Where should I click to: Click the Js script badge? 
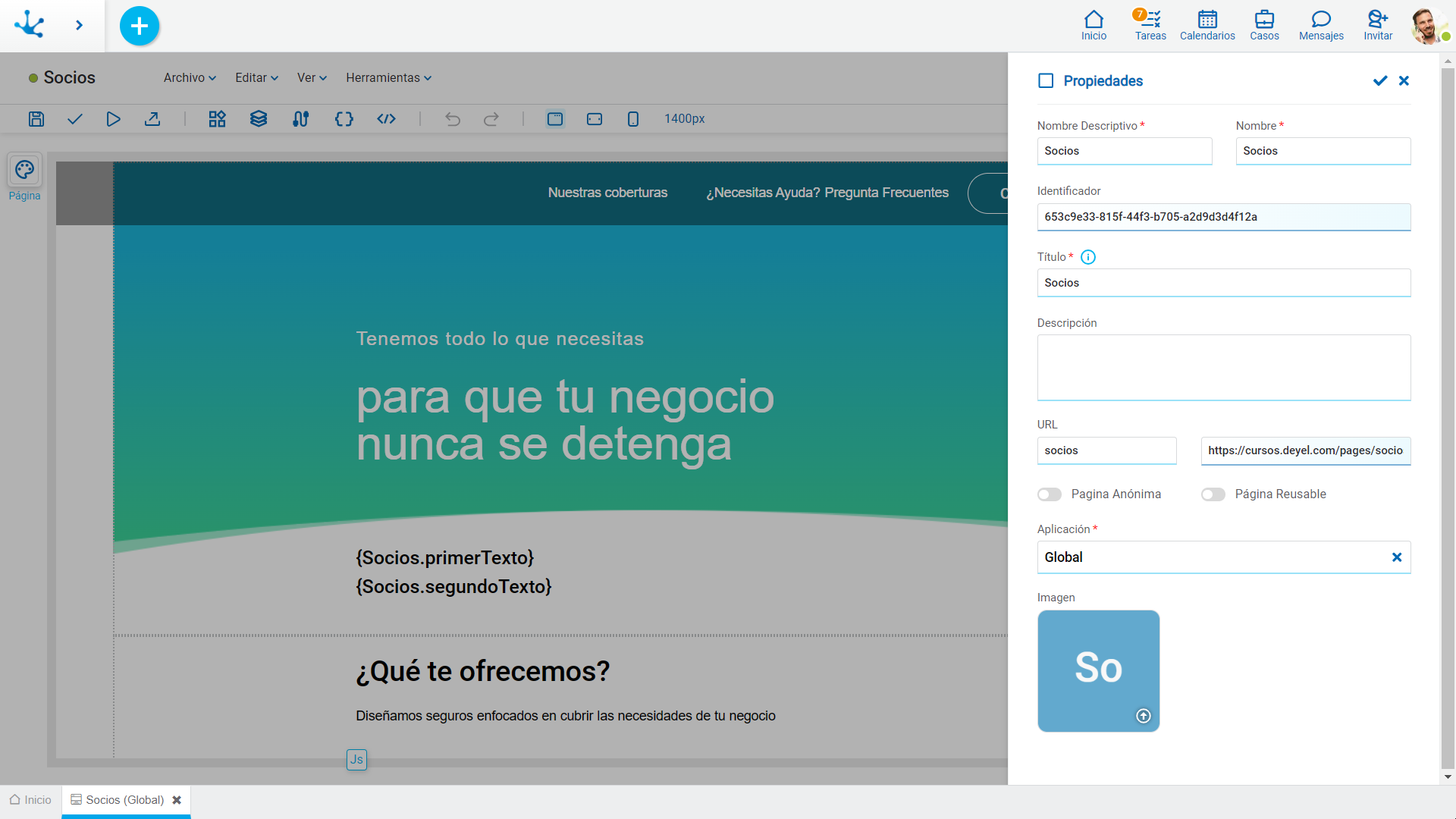click(x=356, y=760)
